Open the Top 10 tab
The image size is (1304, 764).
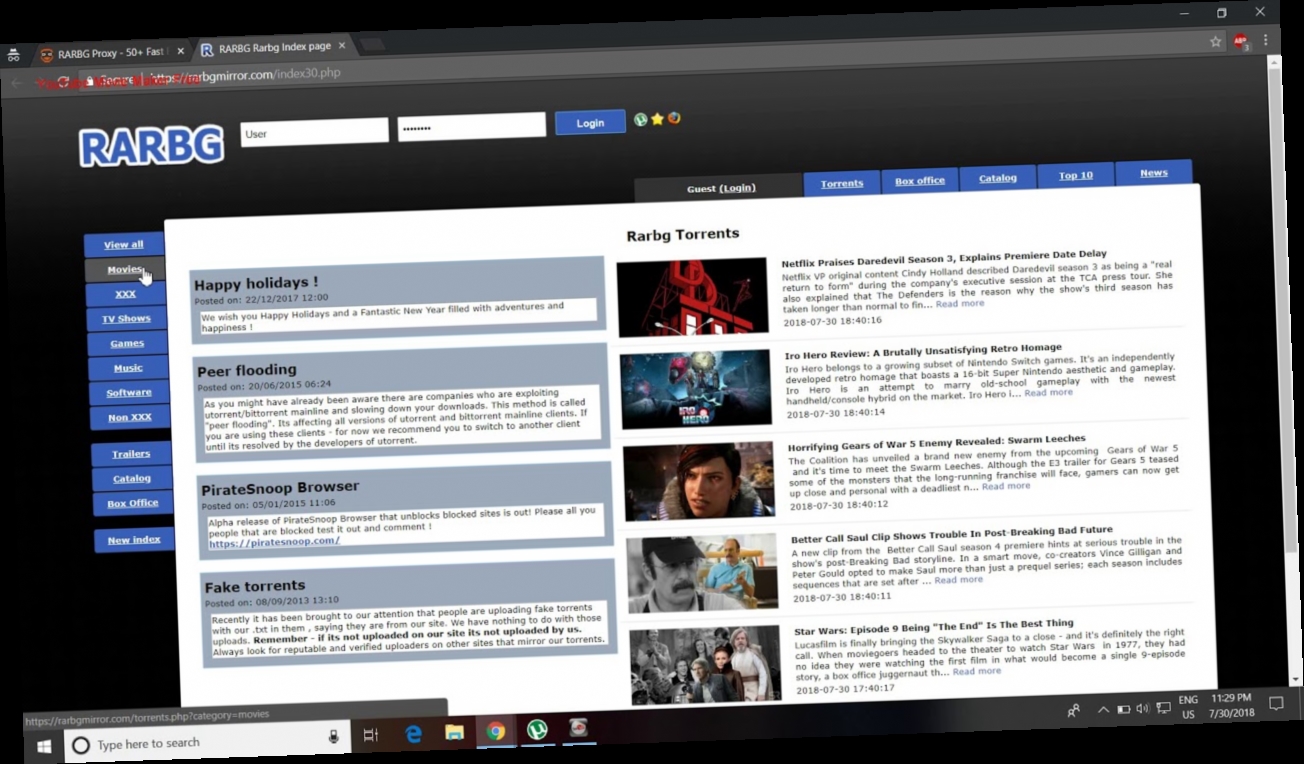click(x=1076, y=175)
